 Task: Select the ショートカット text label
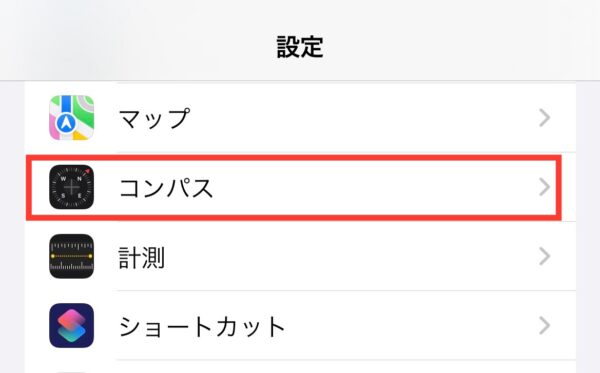click(x=202, y=326)
